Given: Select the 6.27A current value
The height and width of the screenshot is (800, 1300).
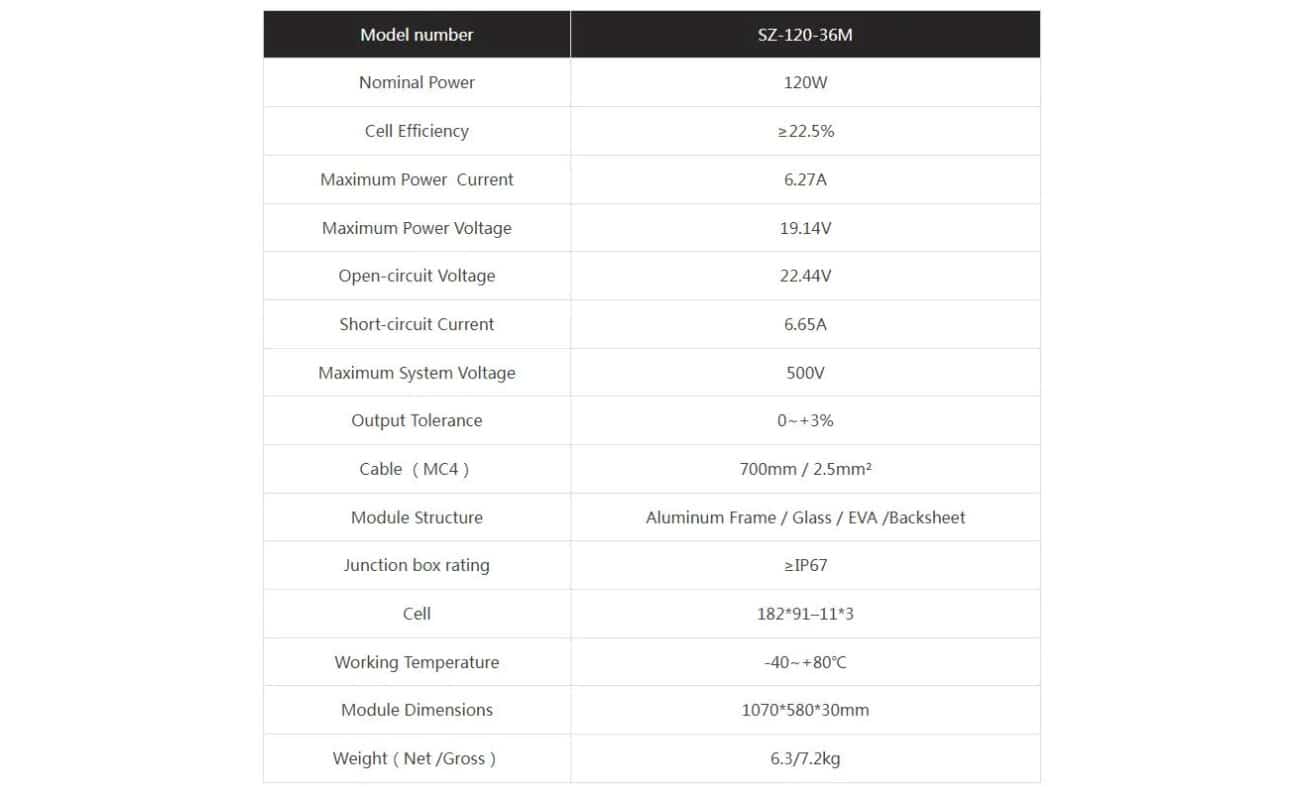Looking at the screenshot, I should [x=805, y=179].
